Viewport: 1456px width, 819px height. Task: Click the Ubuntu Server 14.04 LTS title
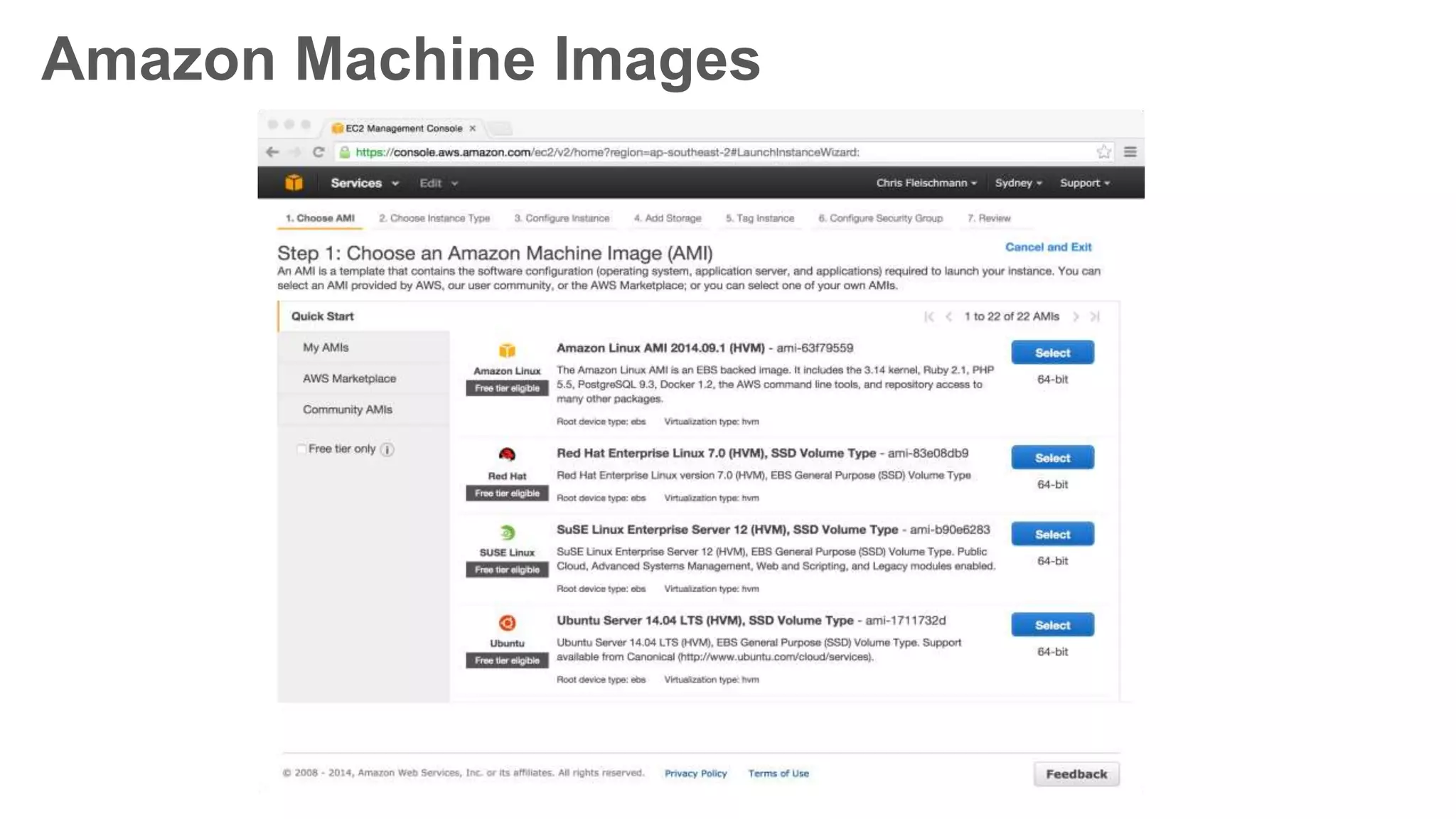[x=705, y=621]
